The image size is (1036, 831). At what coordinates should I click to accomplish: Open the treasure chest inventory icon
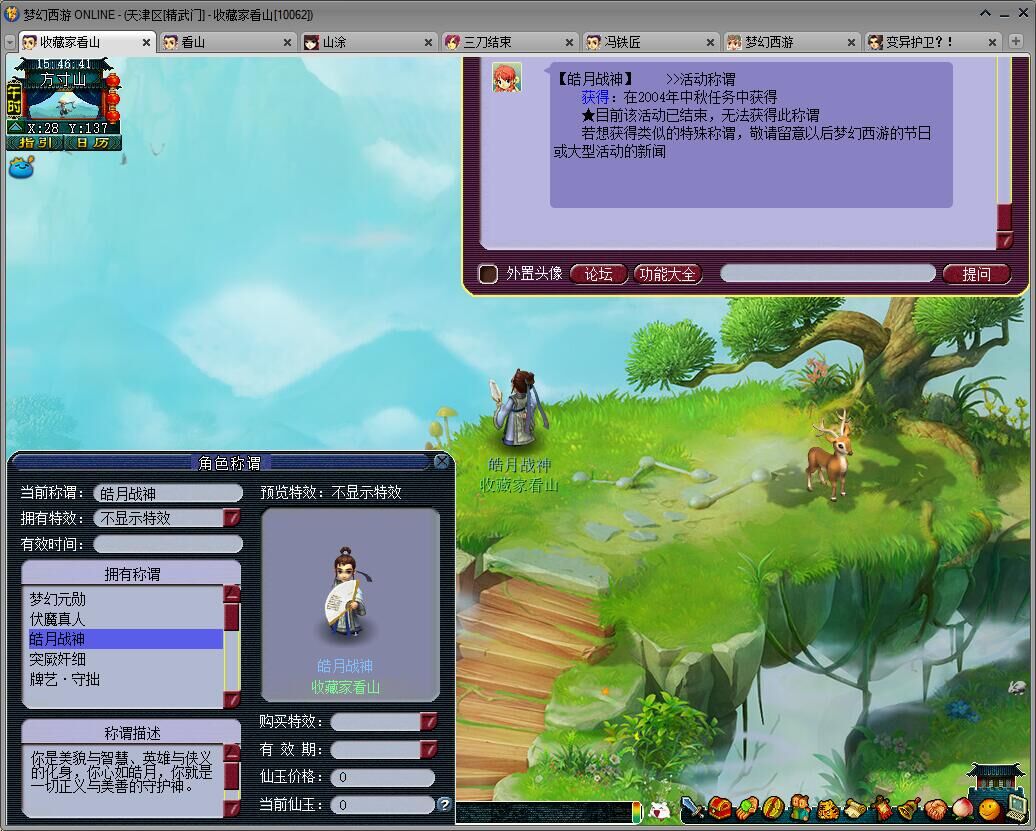click(x=720, y=807)
